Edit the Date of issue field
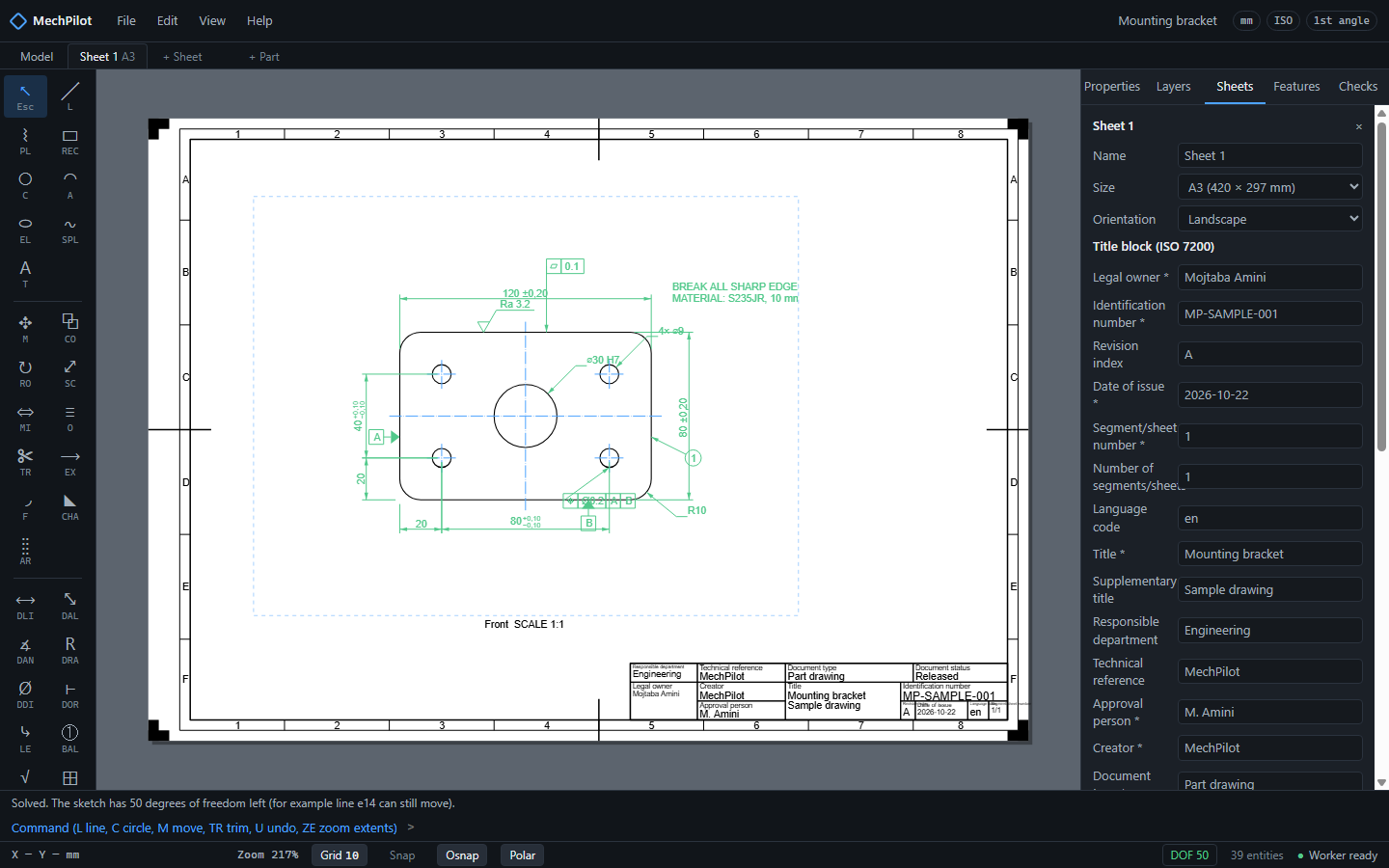Image resolution: width=1389 pixels, height=868 pixels. point(1270,394)
